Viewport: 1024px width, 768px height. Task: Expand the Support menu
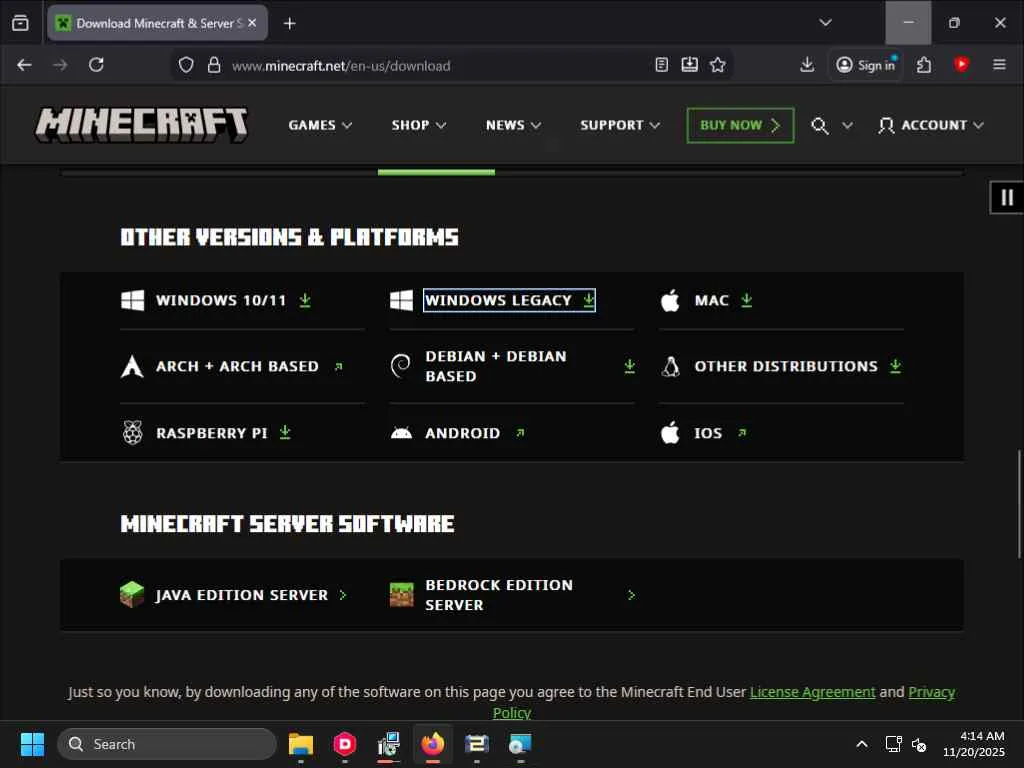pos(620,125)
